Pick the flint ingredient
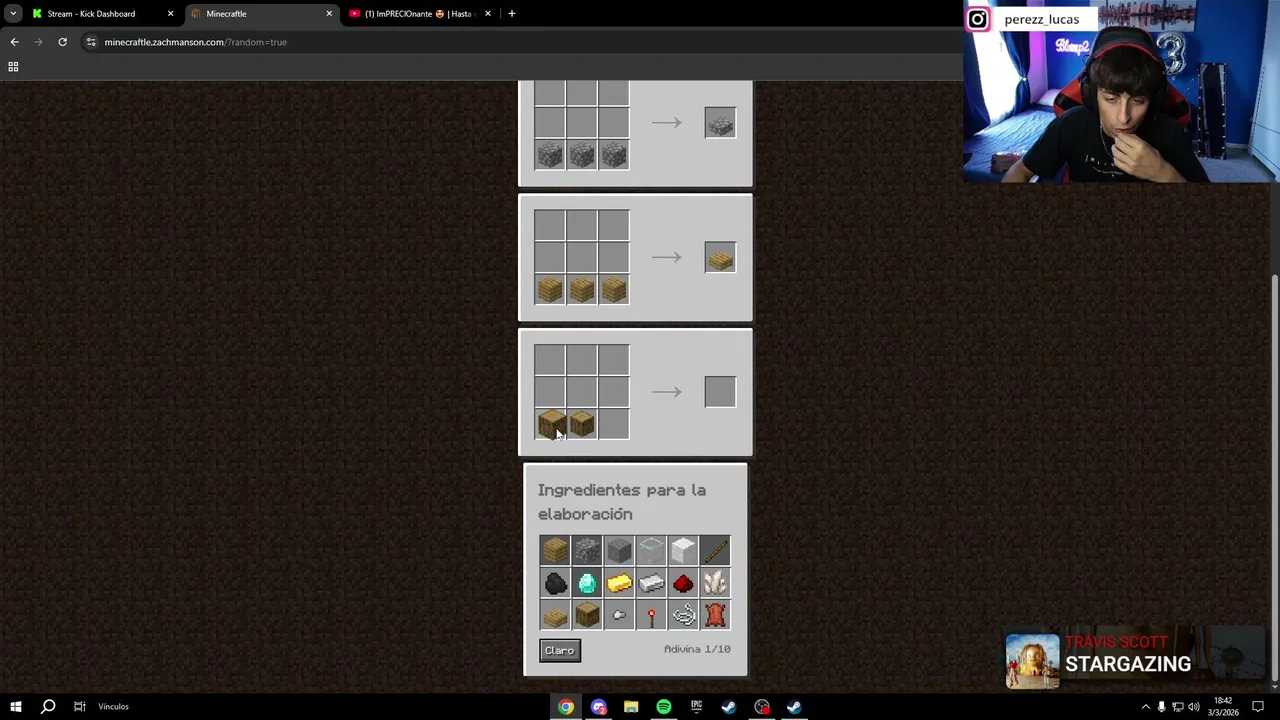The width and height of the screenshot is (1280, 720). click(x=619, y=615)
